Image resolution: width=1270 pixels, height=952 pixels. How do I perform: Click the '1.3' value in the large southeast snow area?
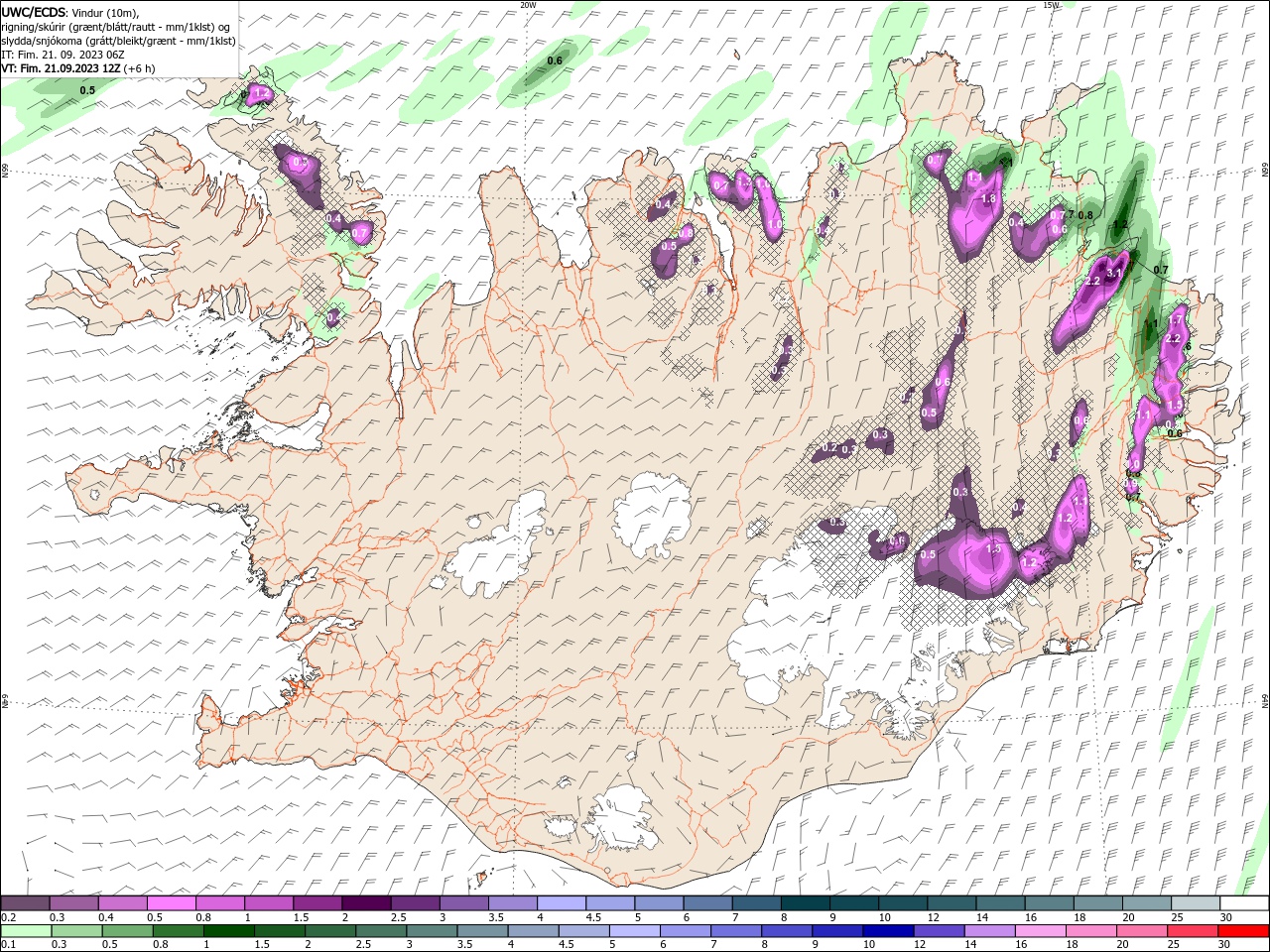[993, 548]
